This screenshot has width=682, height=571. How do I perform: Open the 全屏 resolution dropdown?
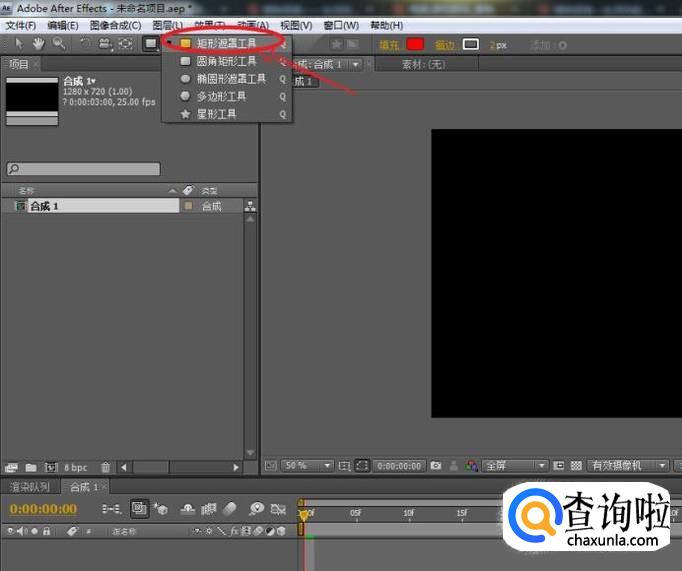coord(515,466)
